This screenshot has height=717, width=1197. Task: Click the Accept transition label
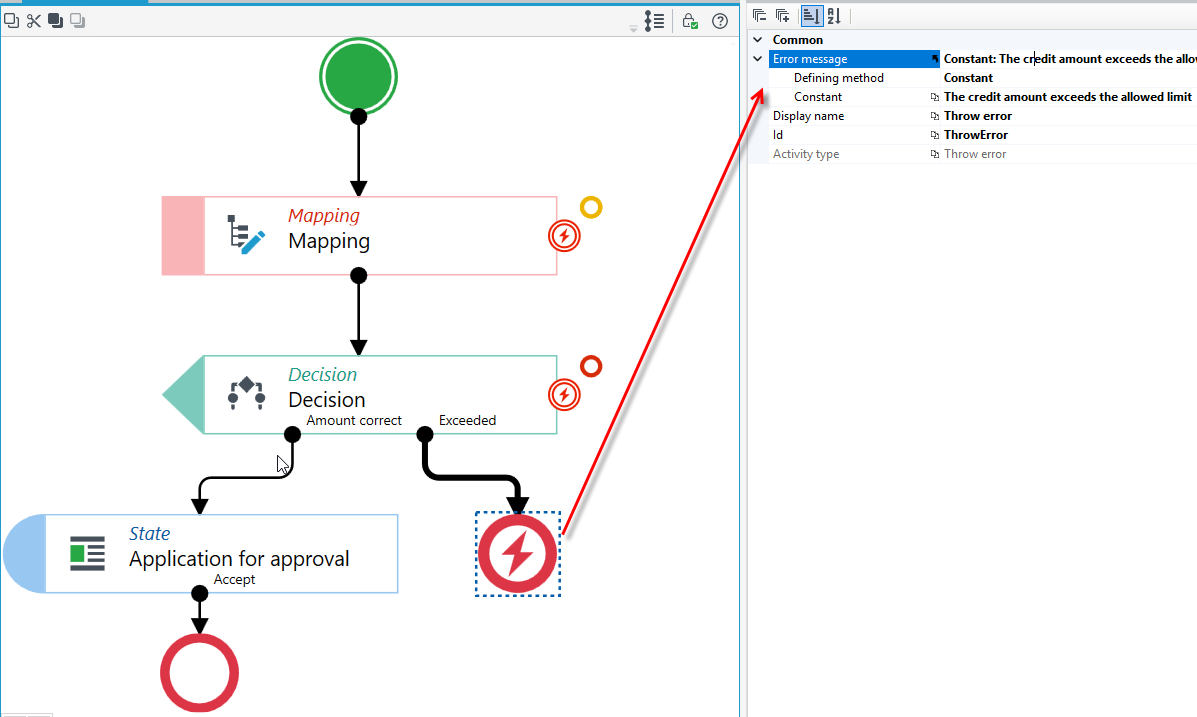tap(234, 580)
